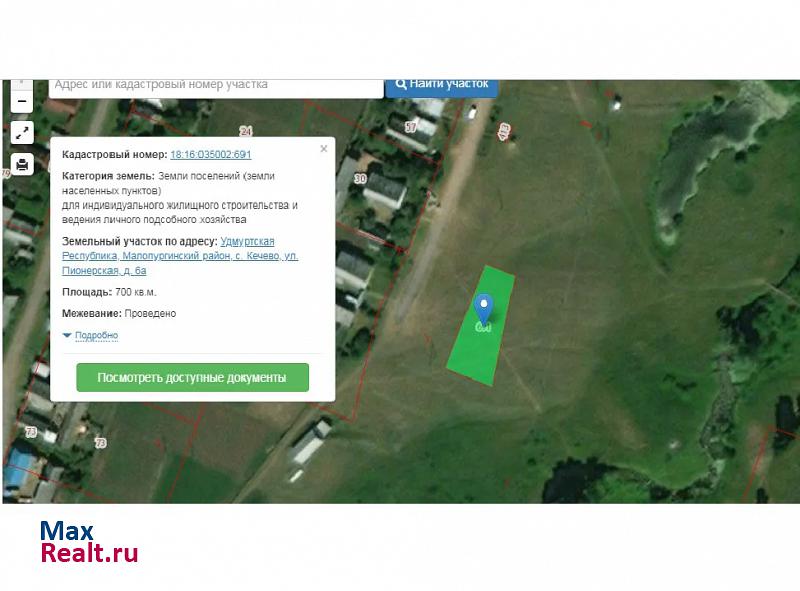This screenshot has height=591, width=800.
Task: Click Посмотреть доступные документы button
Action: (x=192, y=378)
